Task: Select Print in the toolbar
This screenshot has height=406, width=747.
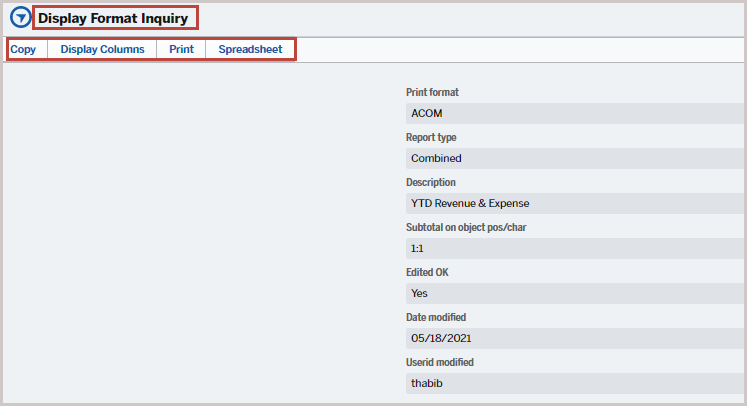Action: coord(181,49)
